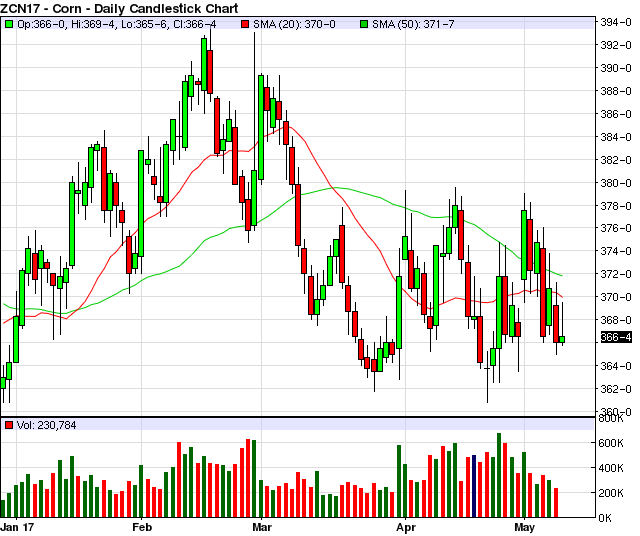Click the '384-0' price axis label
Image resolution: width=640 pixels, height=536 pixels.
pos(616,137)
